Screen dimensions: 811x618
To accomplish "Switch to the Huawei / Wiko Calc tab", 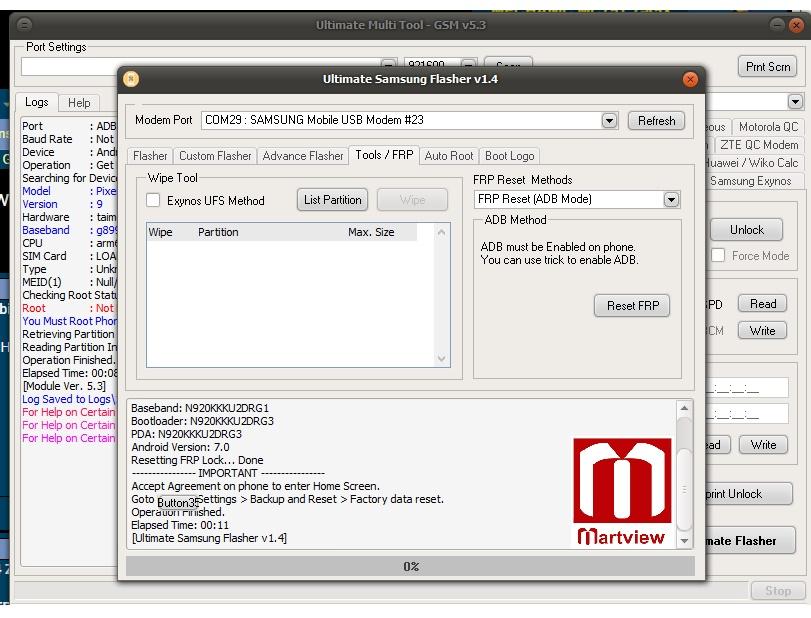I will 753,163.
